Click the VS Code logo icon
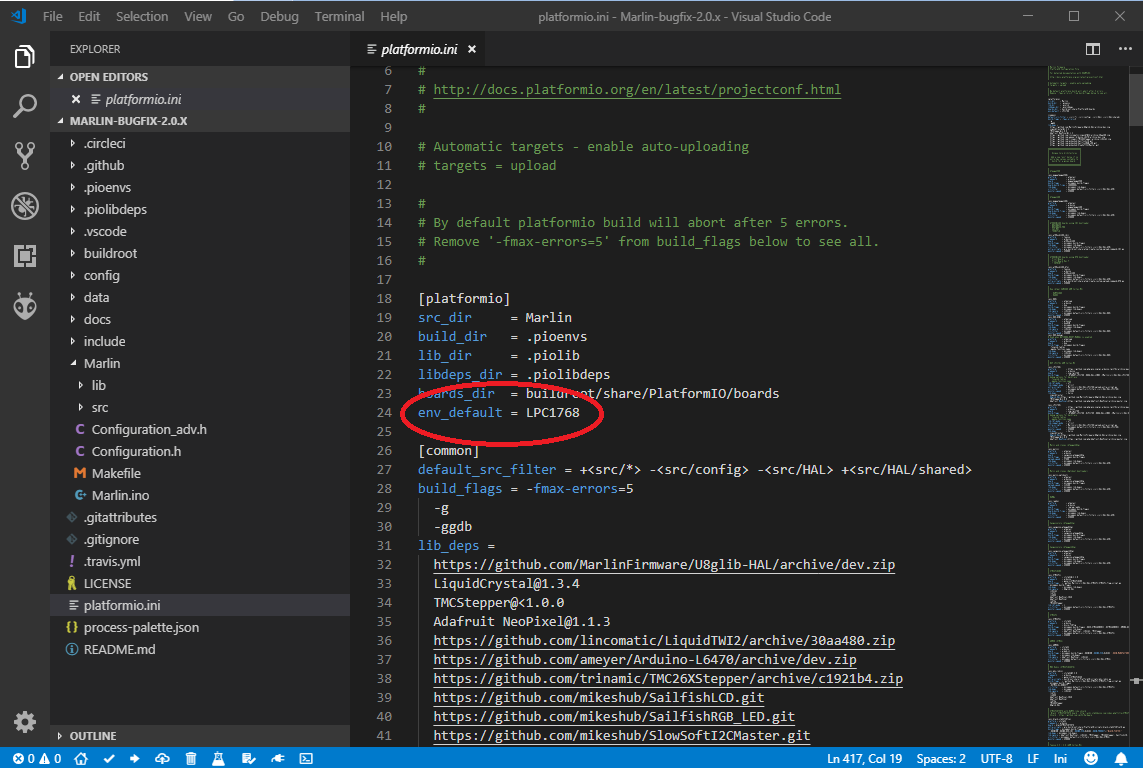Screen dimensions: 1143x768 pyautogui.click(x=19, y=16)
